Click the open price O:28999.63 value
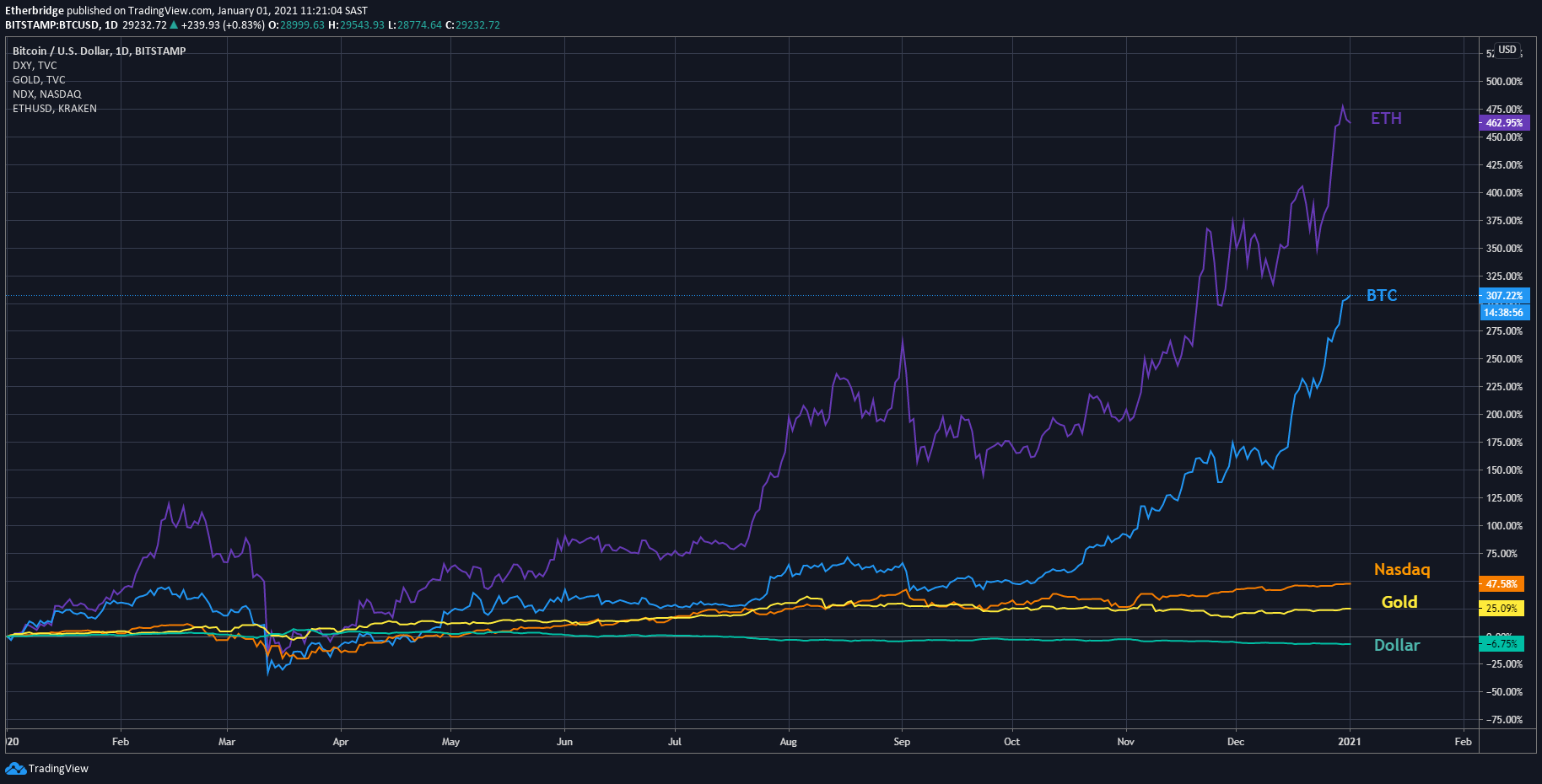Screen dimensions: 1542x784 [296, 25]
